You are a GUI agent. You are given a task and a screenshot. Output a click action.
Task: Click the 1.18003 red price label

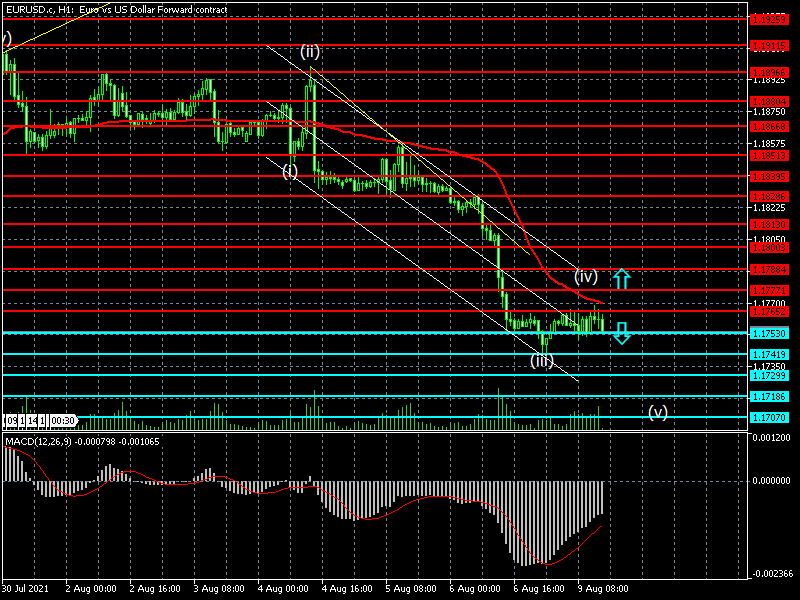769,247
